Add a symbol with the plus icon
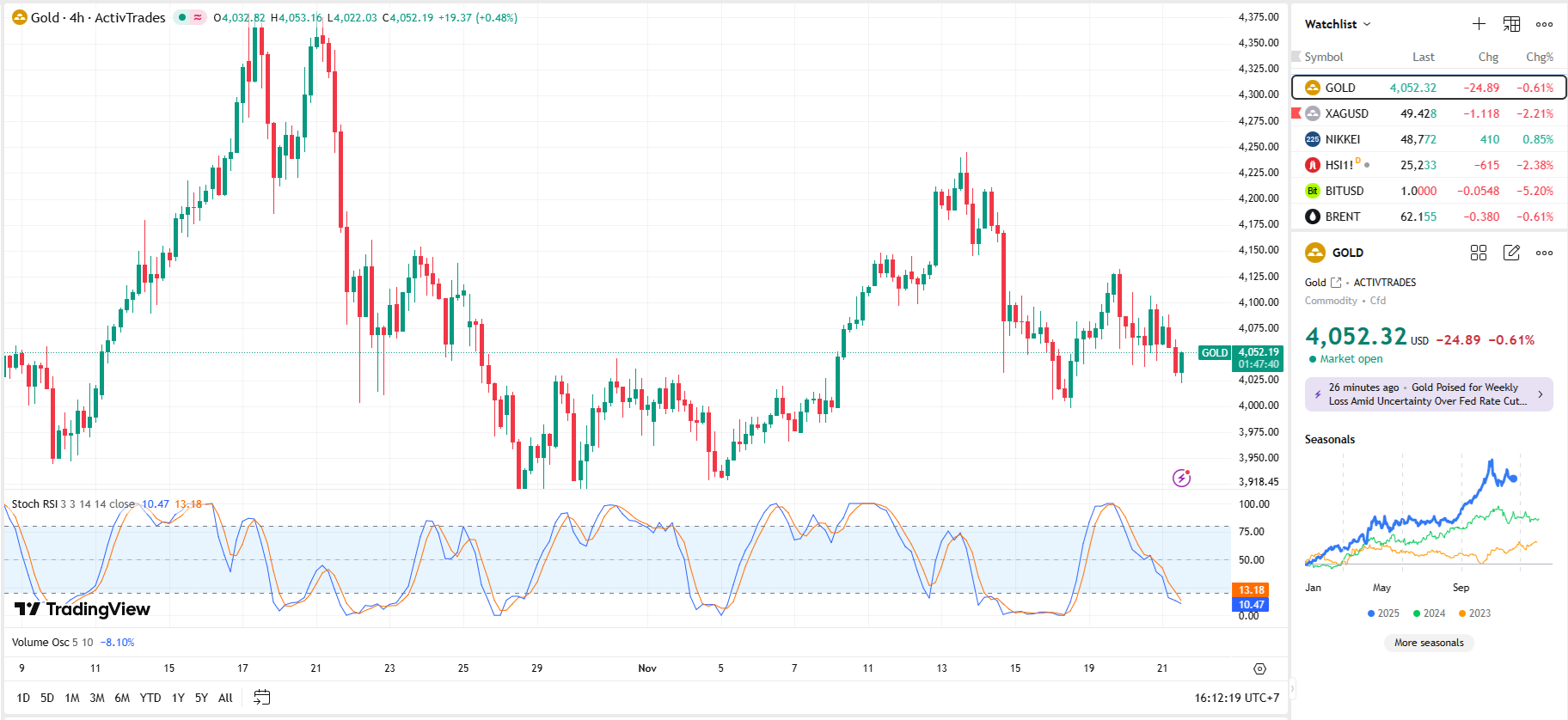 coord(1479,24)
